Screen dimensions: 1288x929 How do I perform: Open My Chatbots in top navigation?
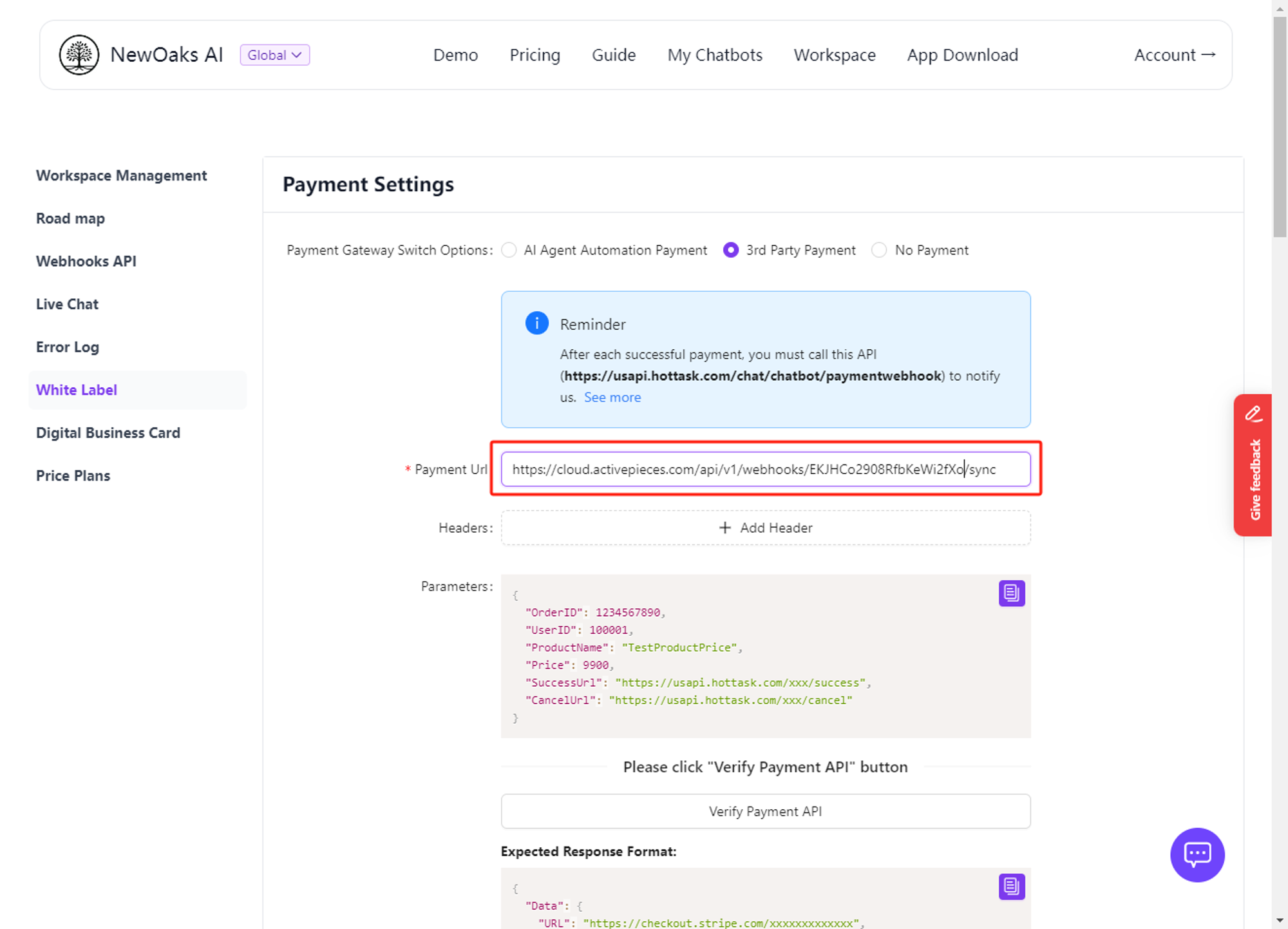714,55
